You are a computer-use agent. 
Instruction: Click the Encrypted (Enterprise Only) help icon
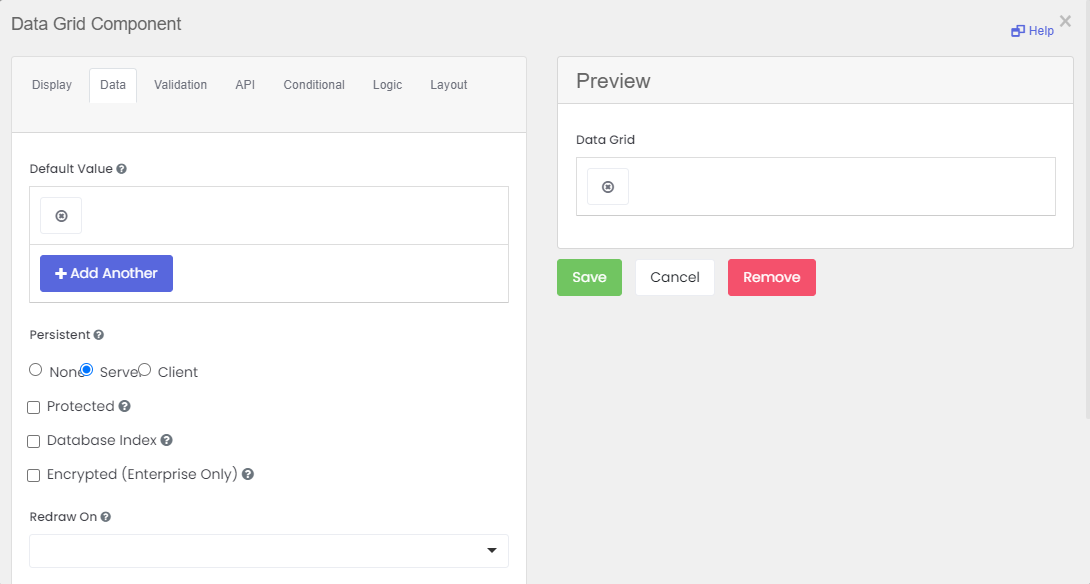pos(248,474)
